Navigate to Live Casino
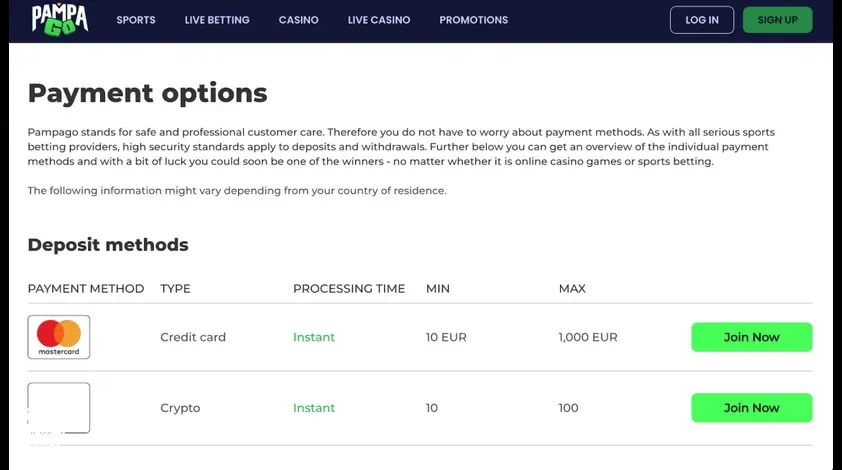842x470 pixels. click(379, 20)
